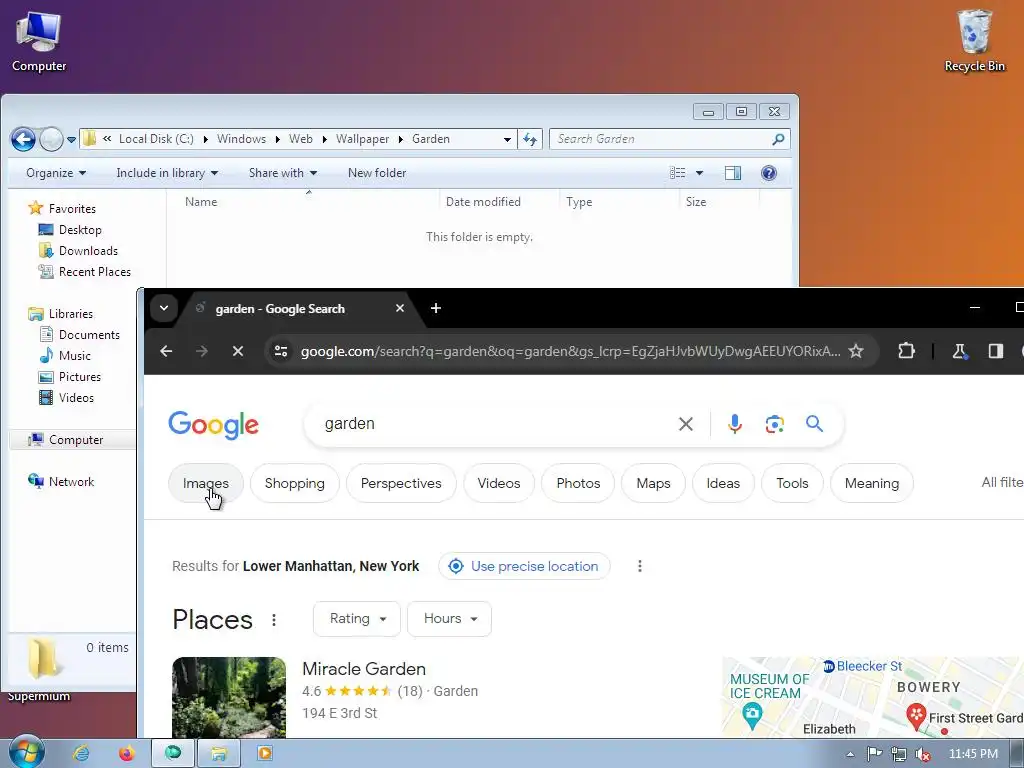Bookmark this page with star icon
1024x768 pixels.
click(856, 351)
